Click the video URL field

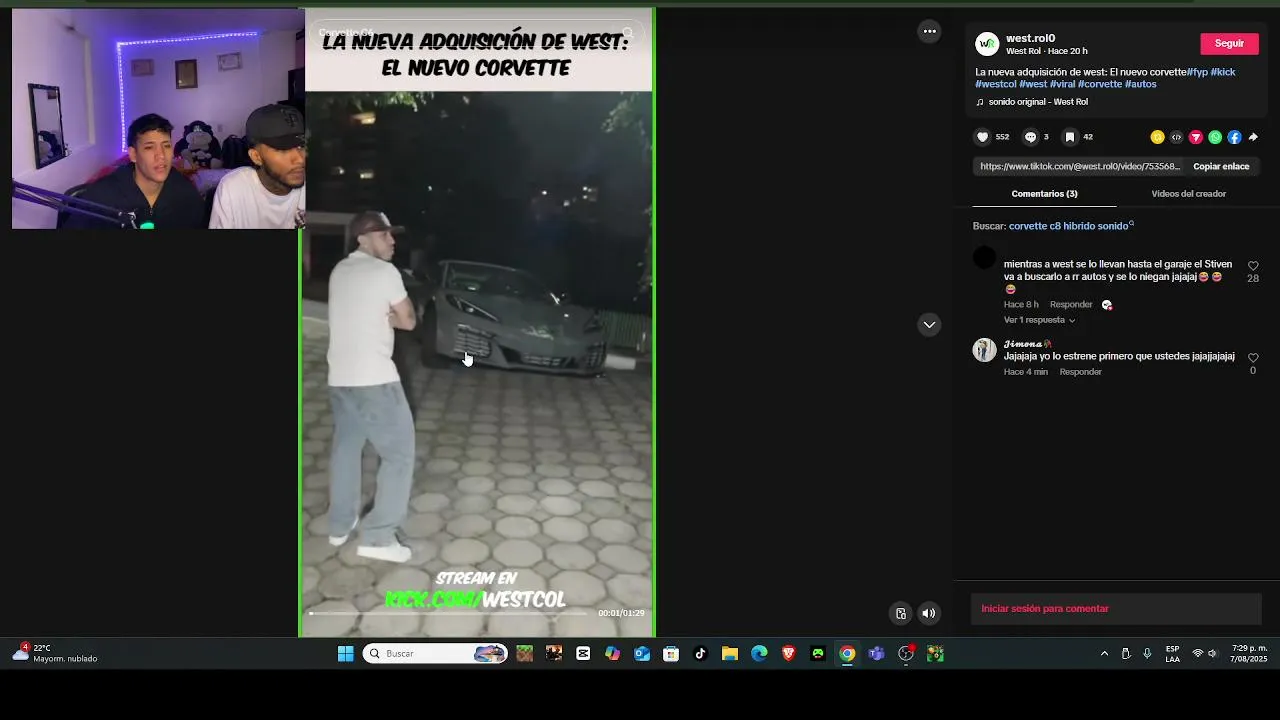click(1080, 166)
